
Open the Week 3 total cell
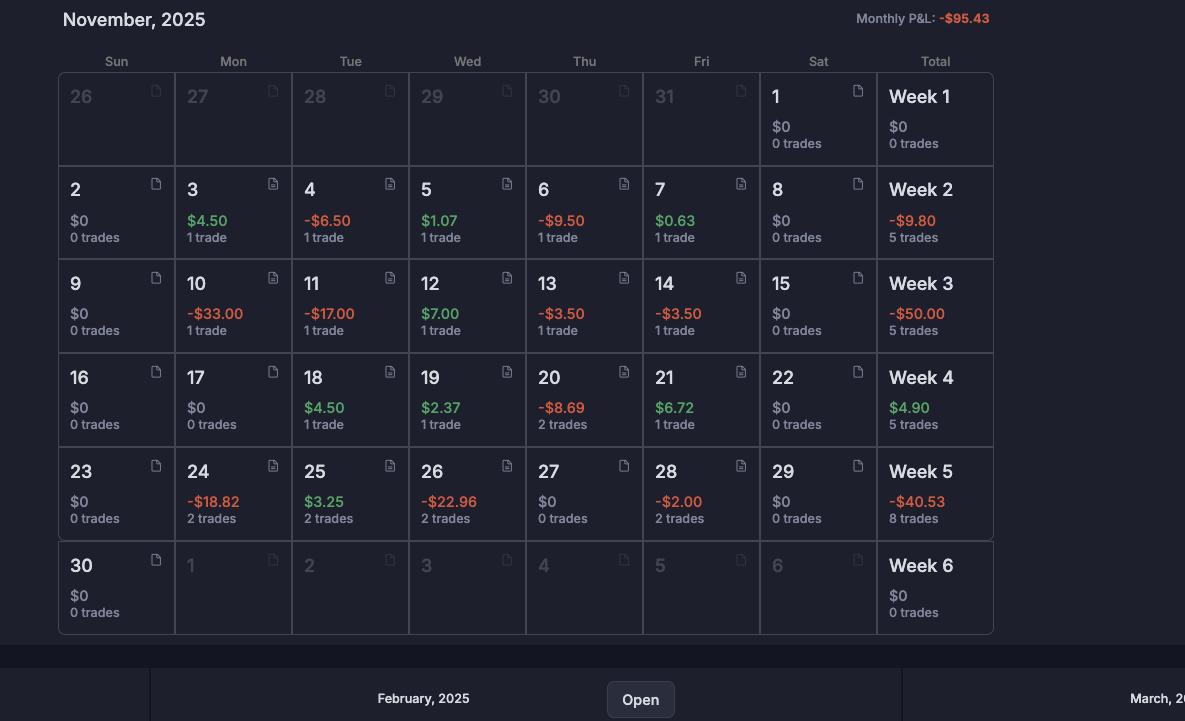tap(935, 306)
